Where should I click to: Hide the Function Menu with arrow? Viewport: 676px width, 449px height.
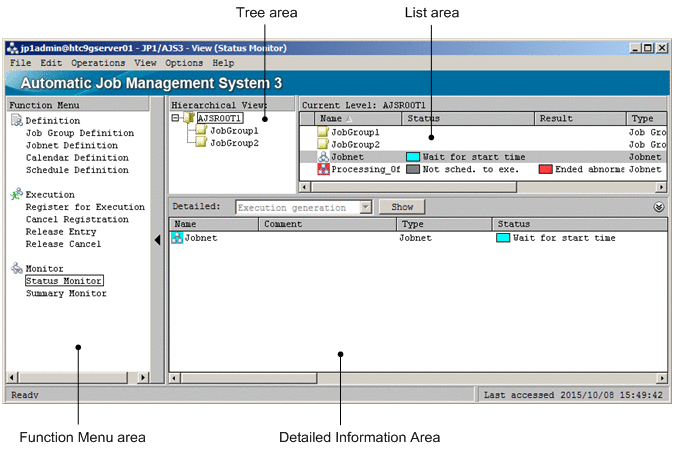click(157, 240)
